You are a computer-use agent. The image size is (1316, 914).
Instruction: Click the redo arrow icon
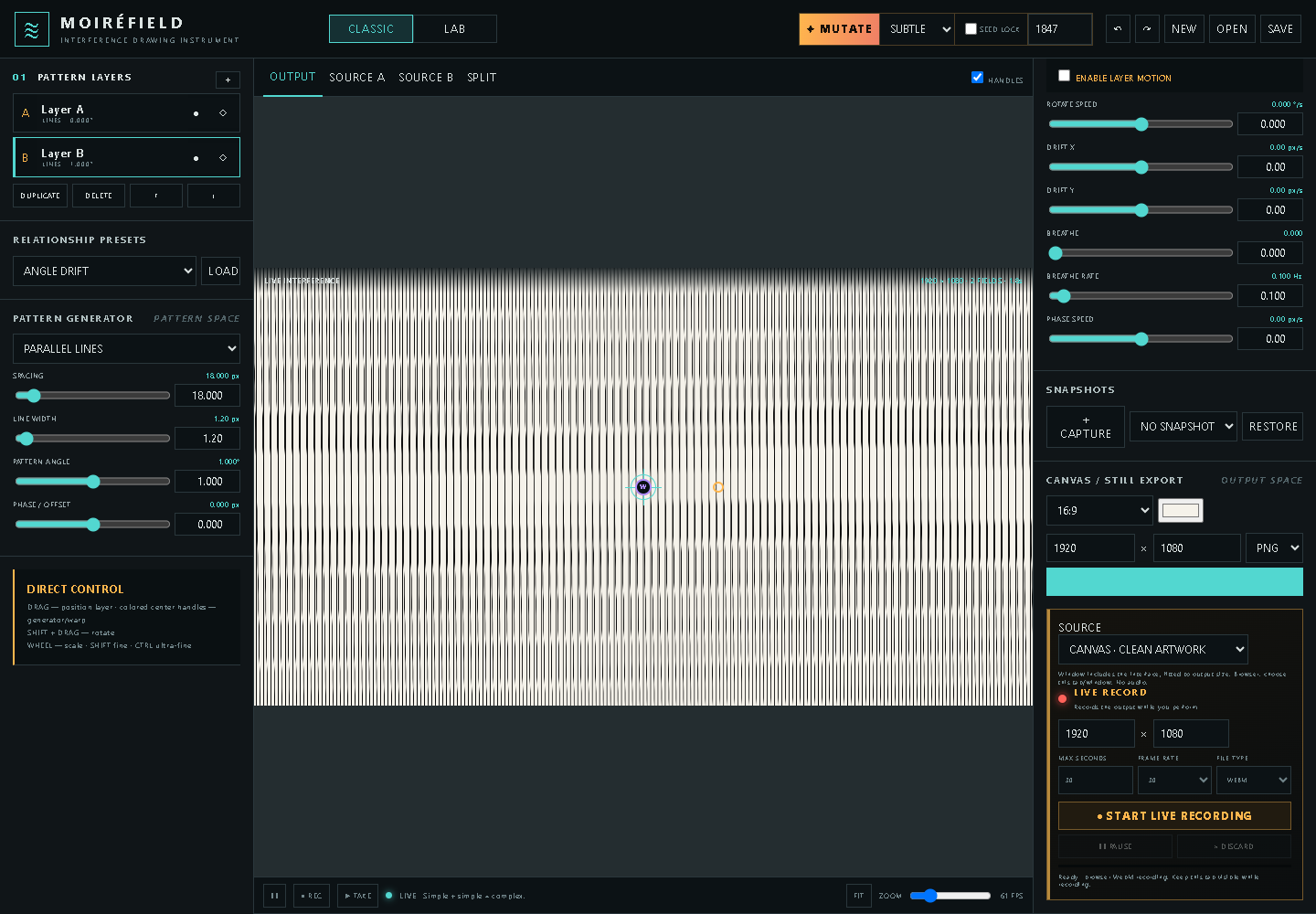click(x=1147, y=29)
